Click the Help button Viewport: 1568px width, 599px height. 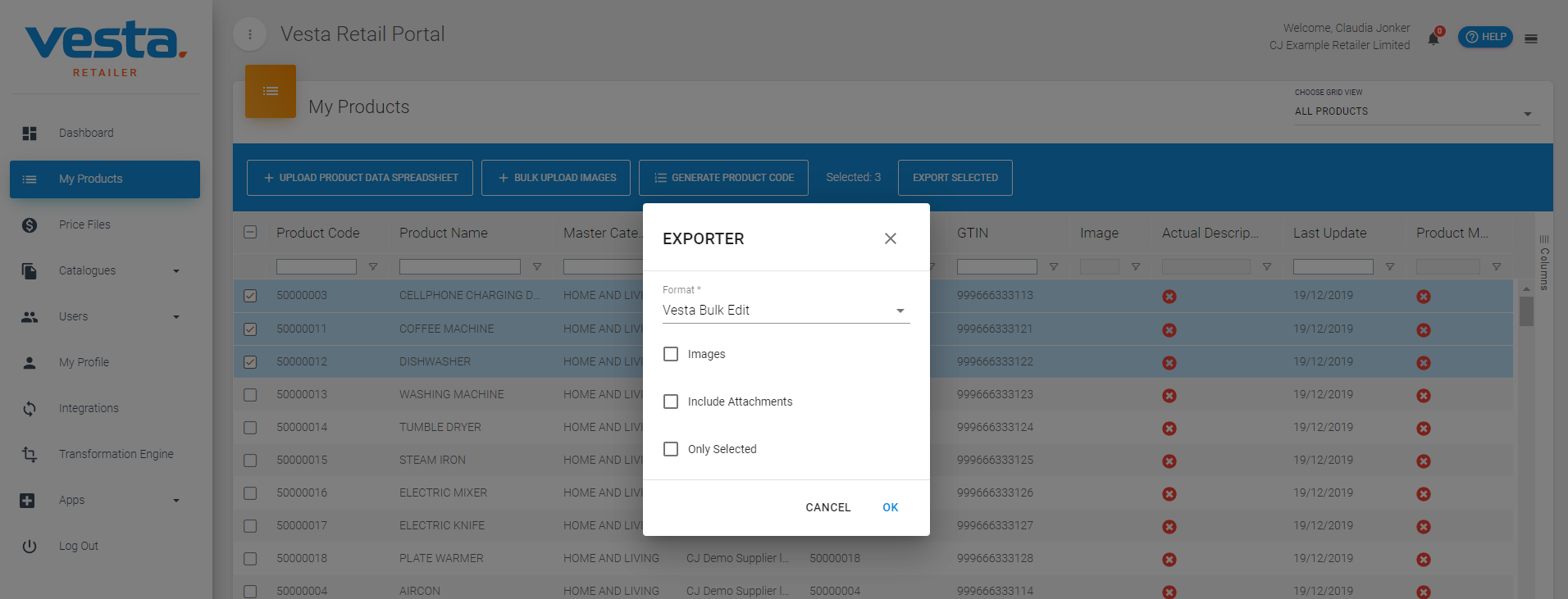click(x=1485, y=37)
